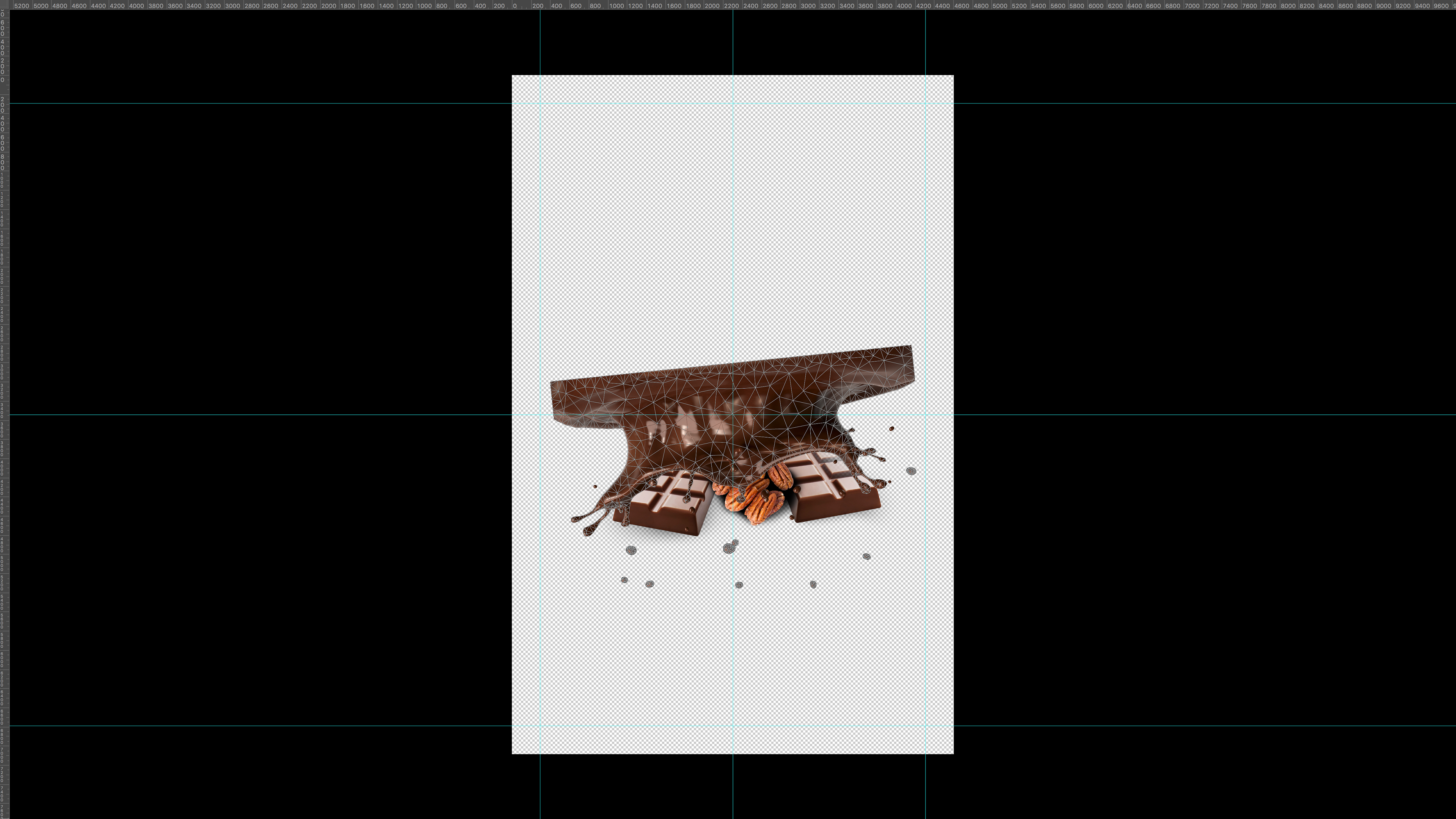Click intersection of top horizontal and left vertical guides
1456x819 pixels.
540,104
